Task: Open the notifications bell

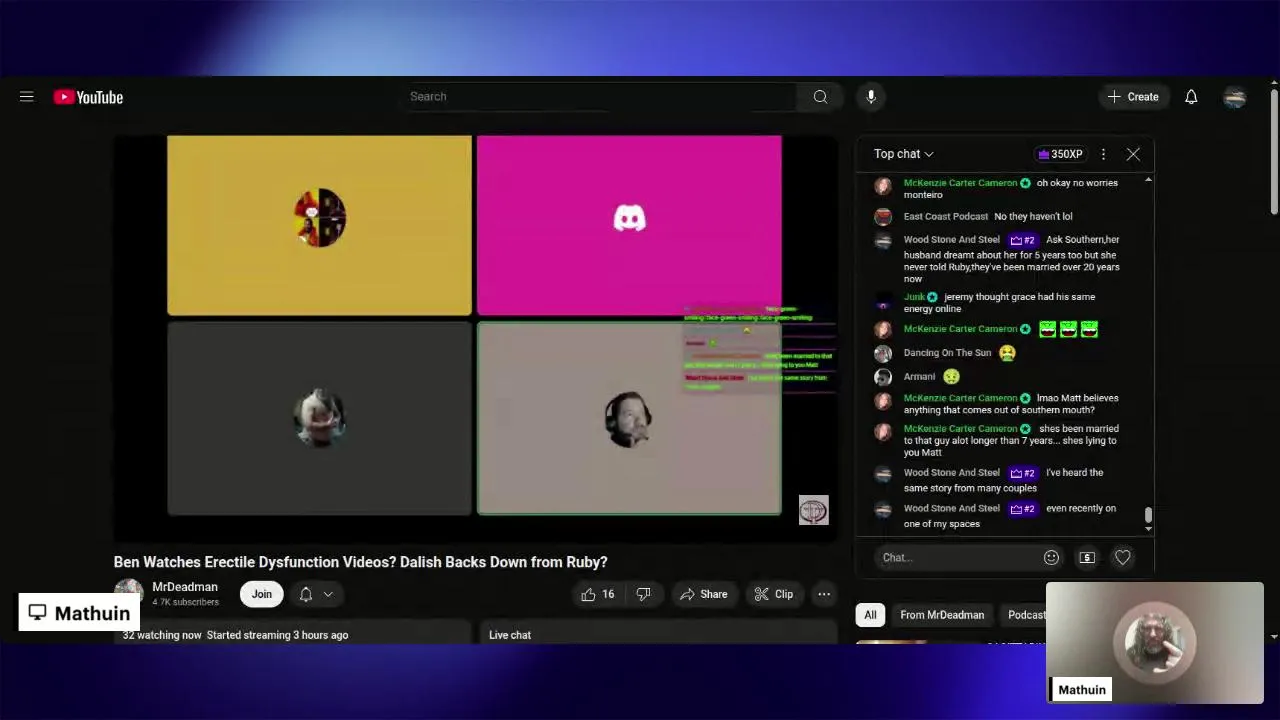Action: click(x=1191, y=97)
